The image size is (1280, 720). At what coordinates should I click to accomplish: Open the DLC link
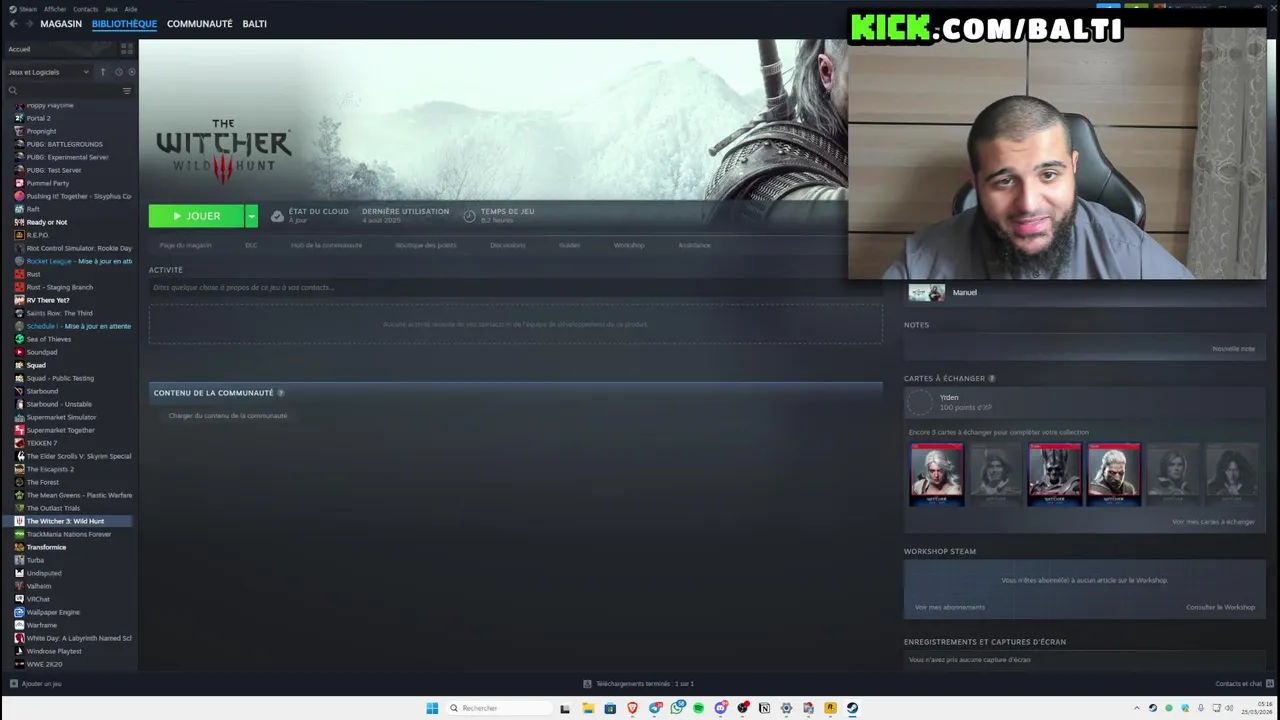click(x=251, y=245)
